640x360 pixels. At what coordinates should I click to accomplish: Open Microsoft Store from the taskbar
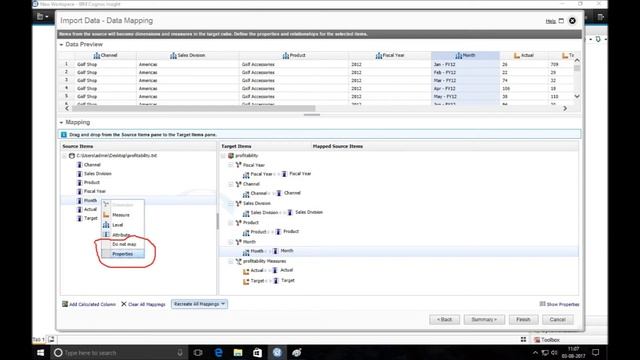coord(258,353)
